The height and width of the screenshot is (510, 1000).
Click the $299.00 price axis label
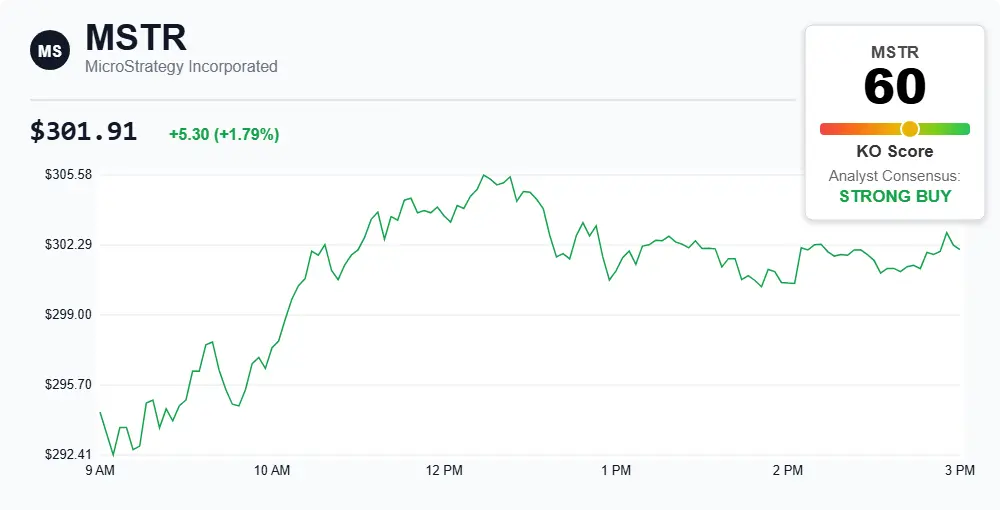coord(68,315)
